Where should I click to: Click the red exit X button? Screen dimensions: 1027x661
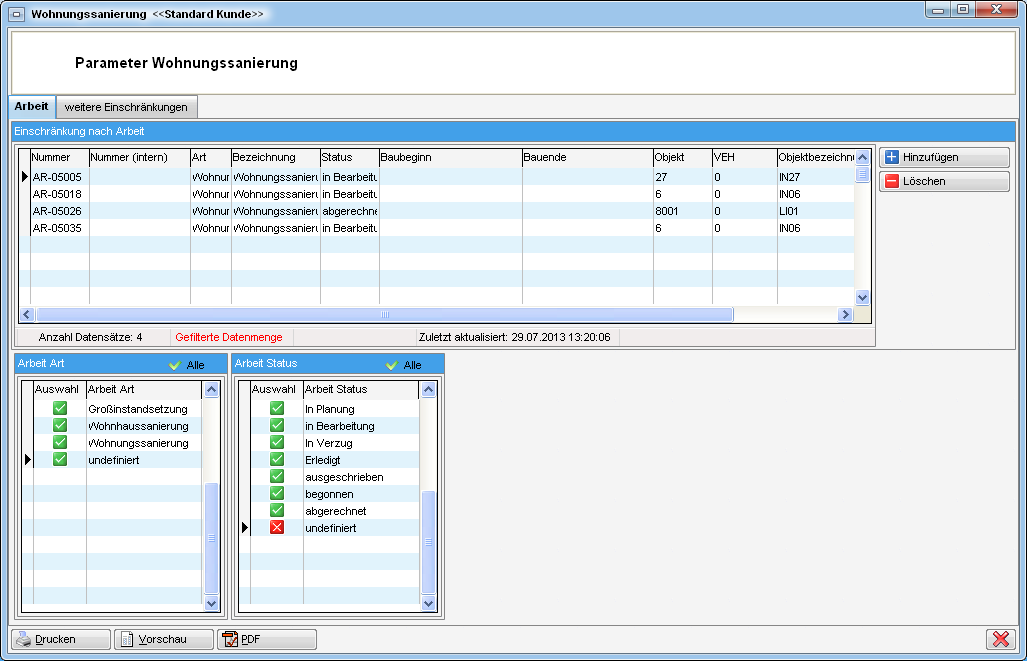click(1000, 639)
